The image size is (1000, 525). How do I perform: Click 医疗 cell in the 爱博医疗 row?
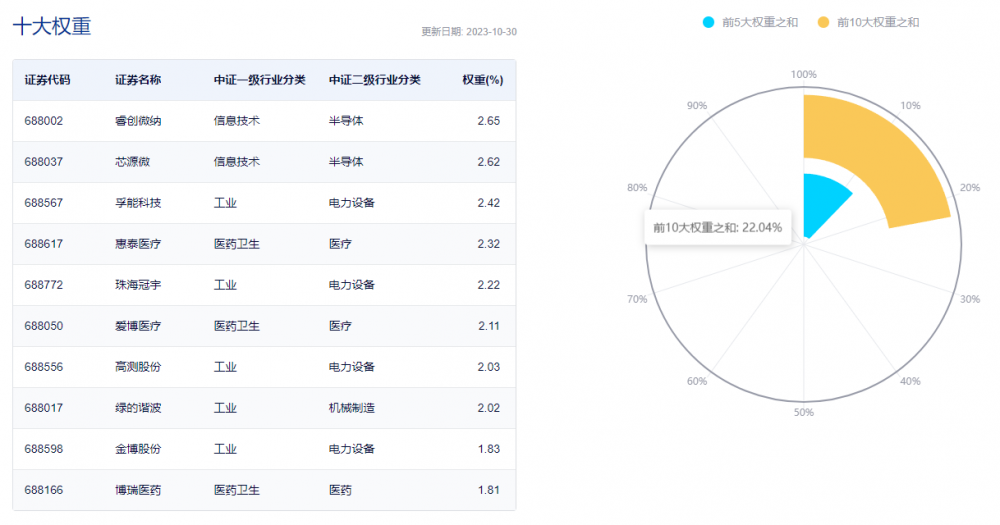[340, 326]
